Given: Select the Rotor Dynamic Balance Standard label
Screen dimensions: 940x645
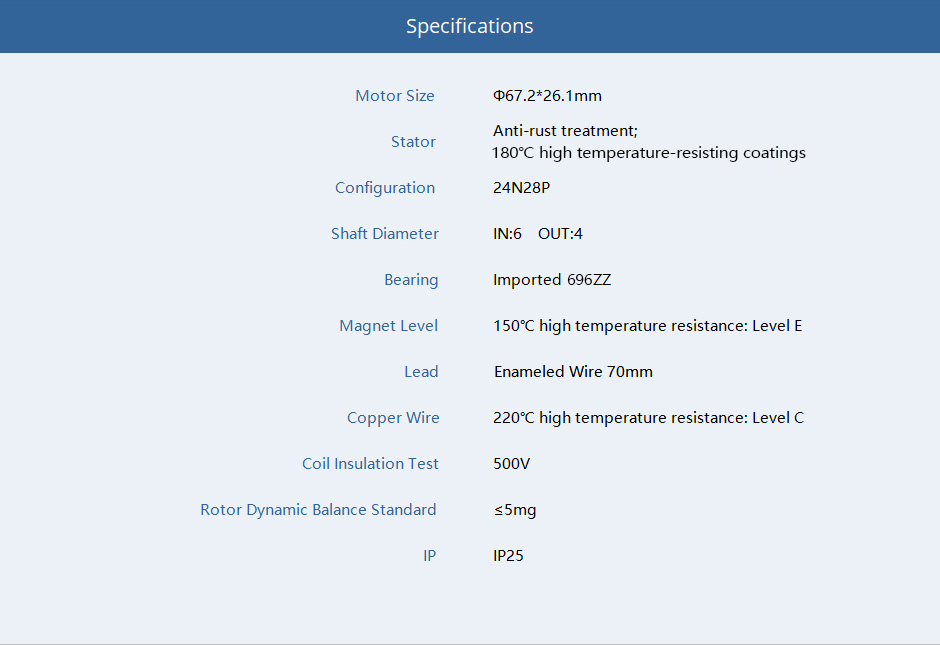Looking at the screenshot, I should (x=318, y=510).
